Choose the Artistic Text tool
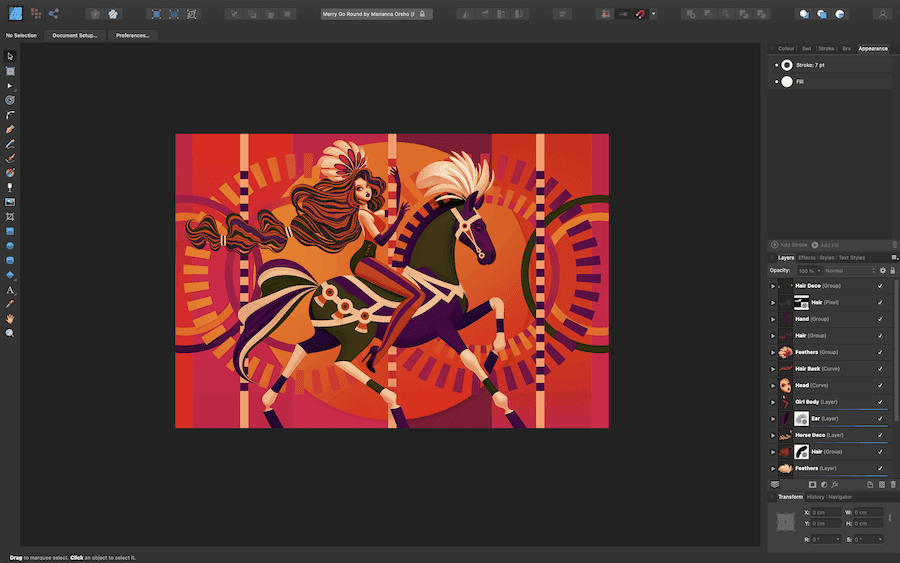 click(10, 289)
